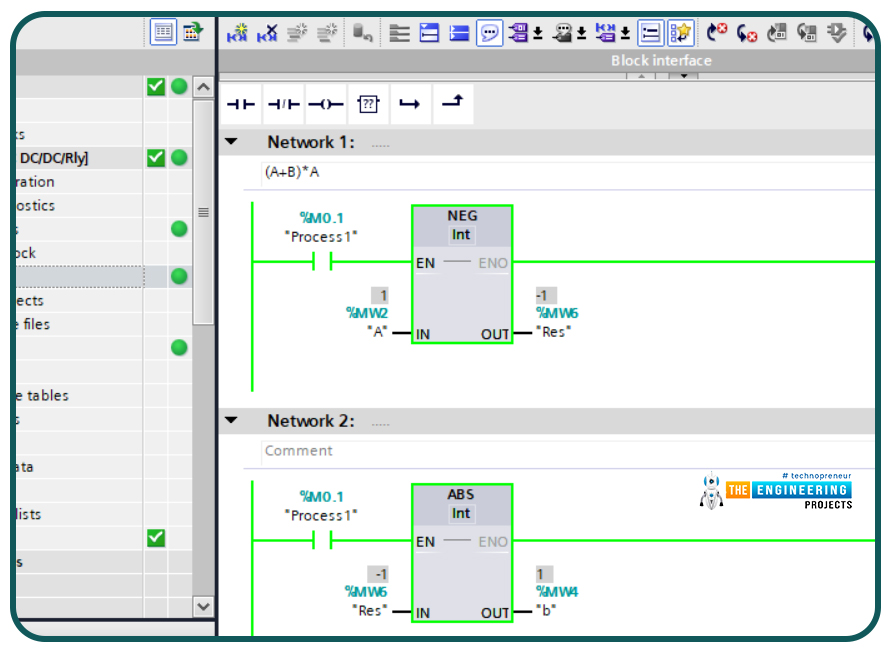This screenshot has height=649, width=890.
Task: Insert an empty box instruction
Action: (x=368, y=104)
